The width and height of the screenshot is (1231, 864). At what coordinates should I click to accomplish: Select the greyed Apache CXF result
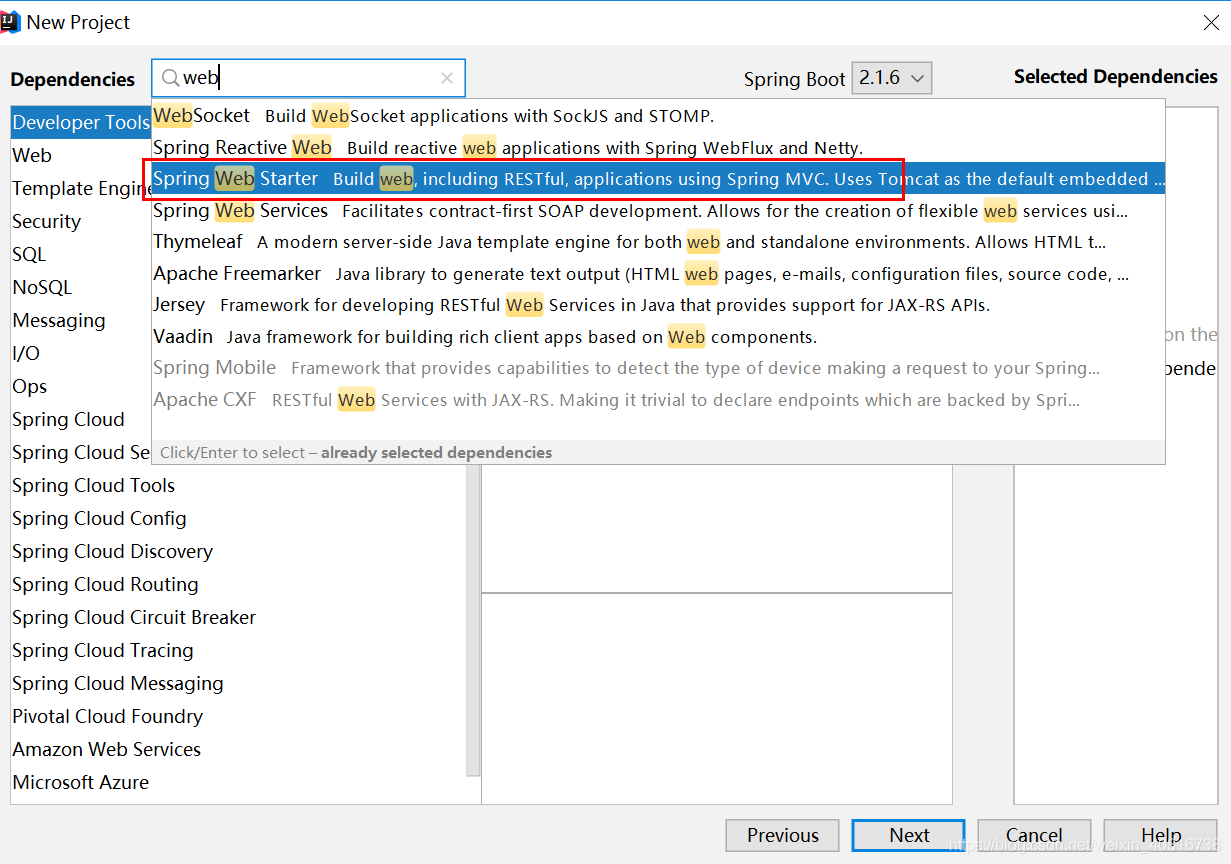coord(658,400)
